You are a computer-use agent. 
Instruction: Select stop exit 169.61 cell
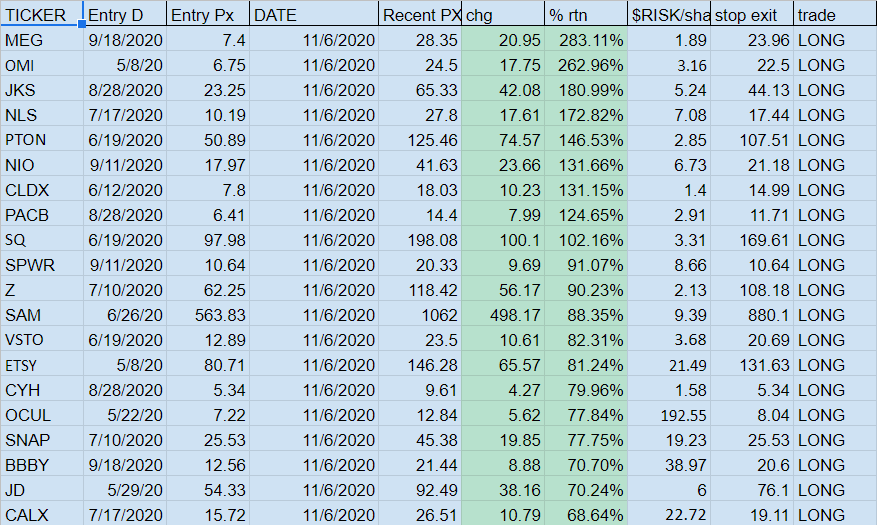tap(752, 240)
